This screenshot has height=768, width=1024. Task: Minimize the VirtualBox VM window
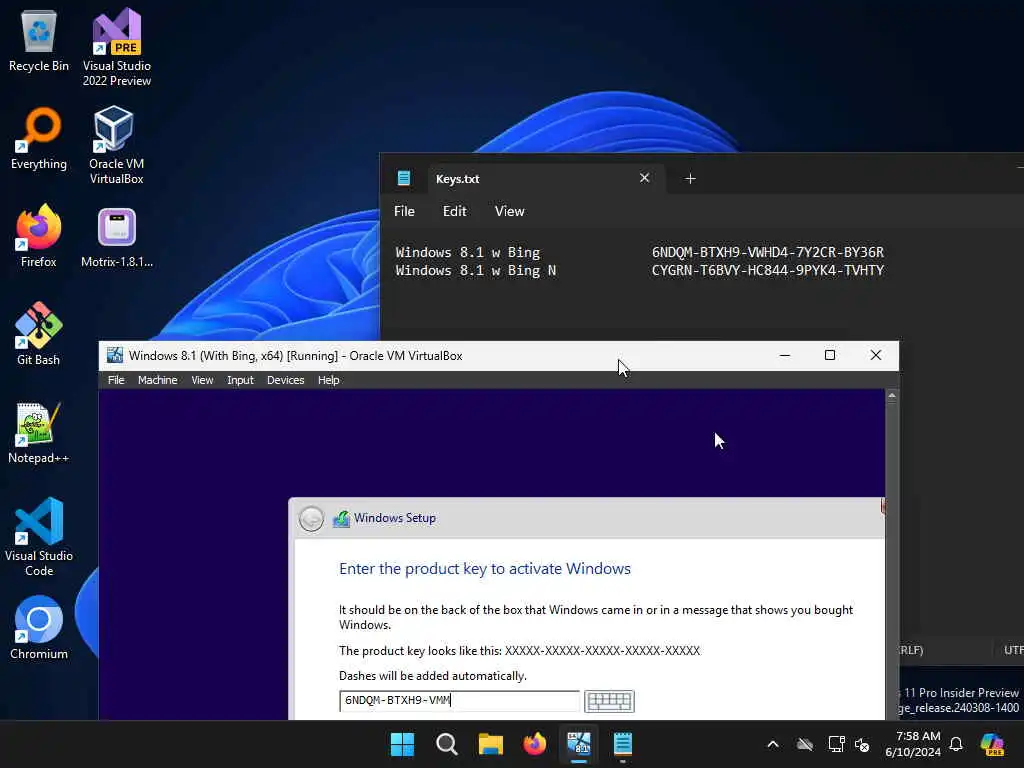coord(785,355)
